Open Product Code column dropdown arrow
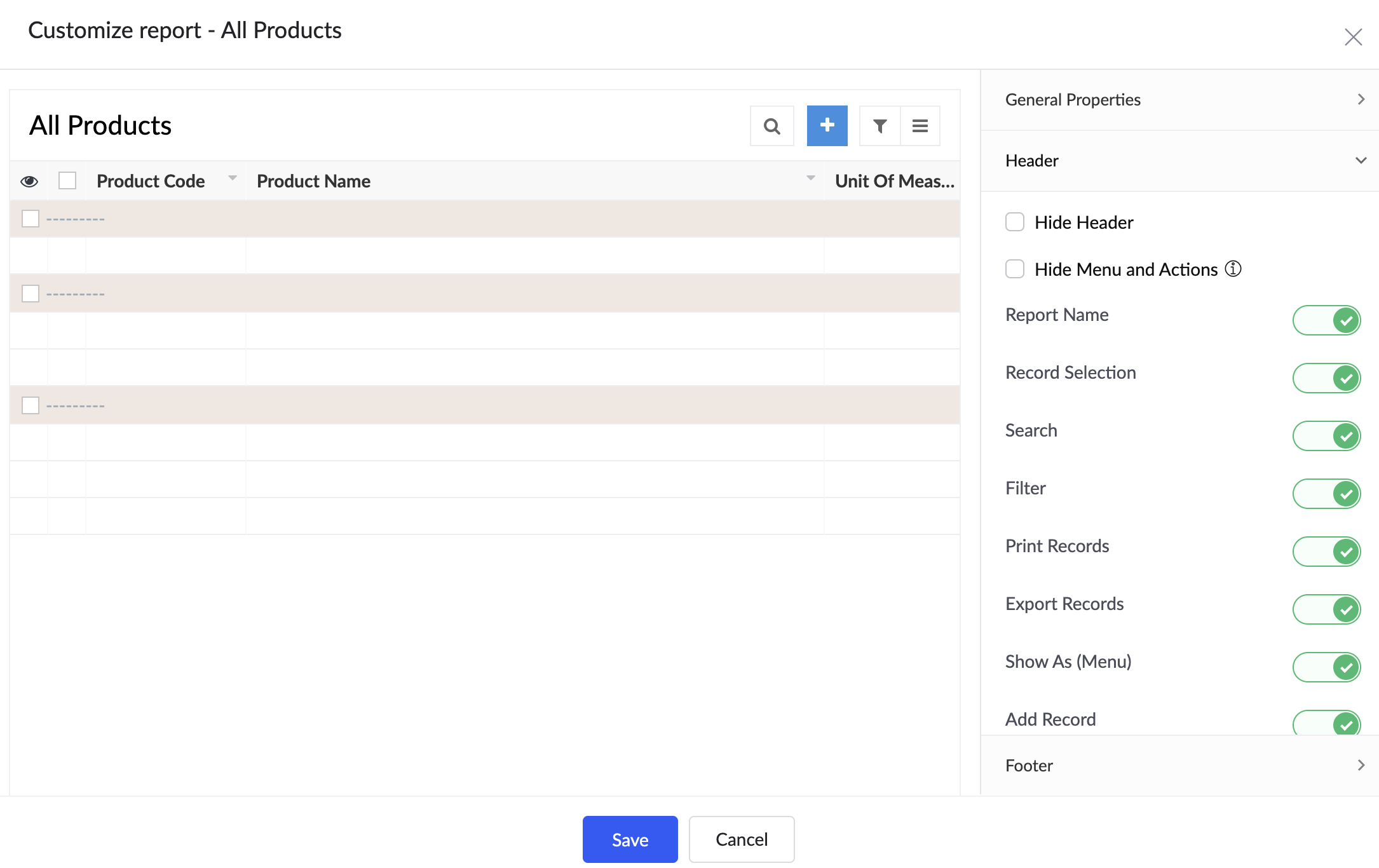This screenshot has height=868, width=1379. click(x=233, y=179)
